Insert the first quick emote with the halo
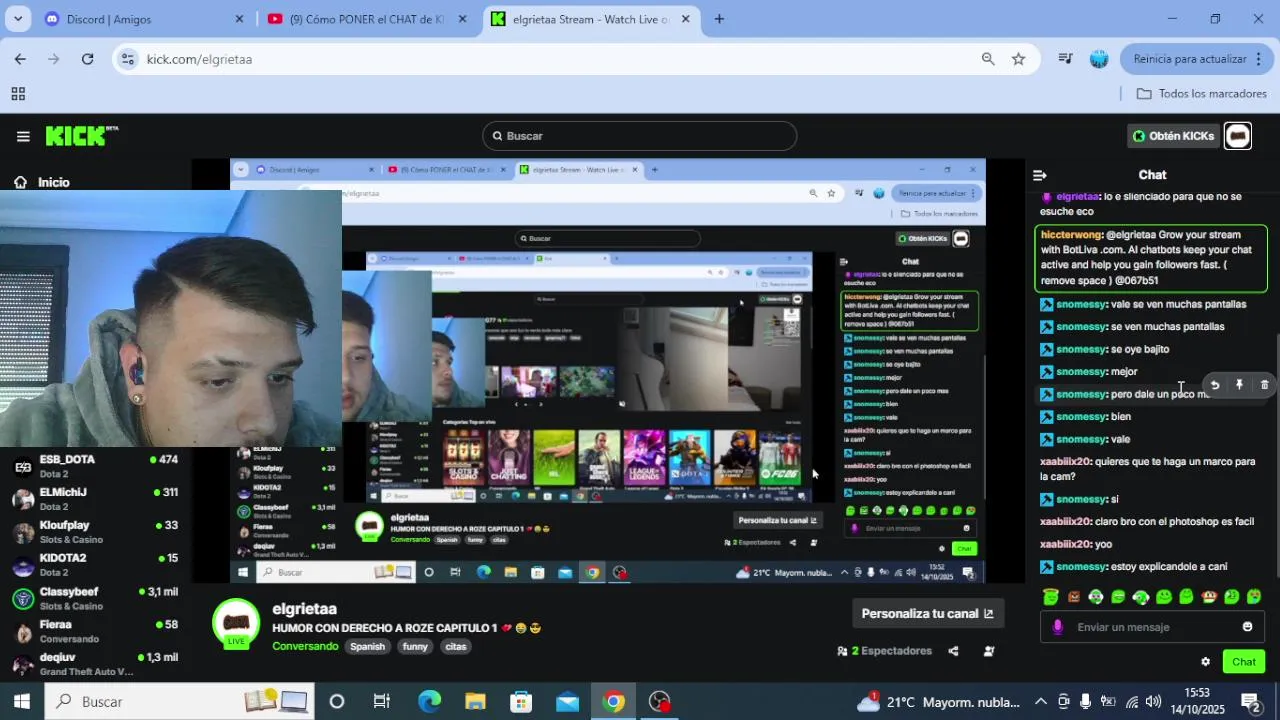 tap(1050, 596)
